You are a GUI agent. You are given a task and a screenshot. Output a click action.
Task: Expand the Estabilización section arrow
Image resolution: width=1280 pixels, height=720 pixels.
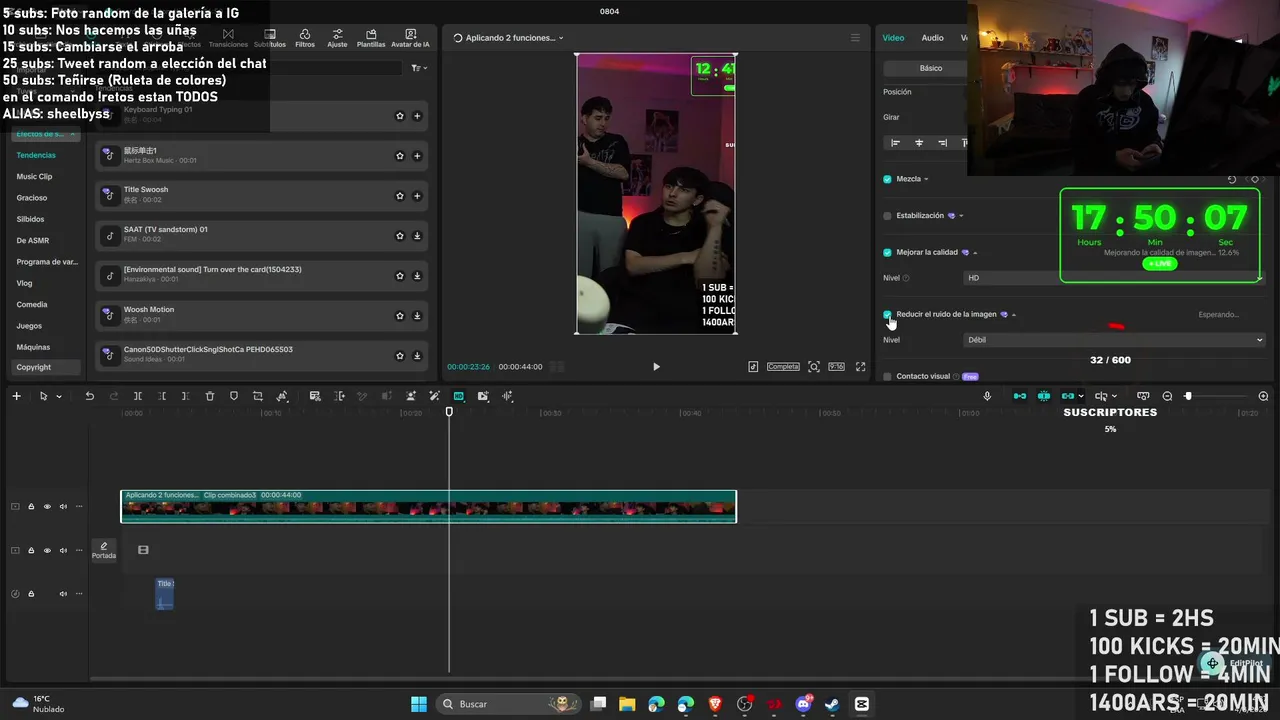click(961, 215)
